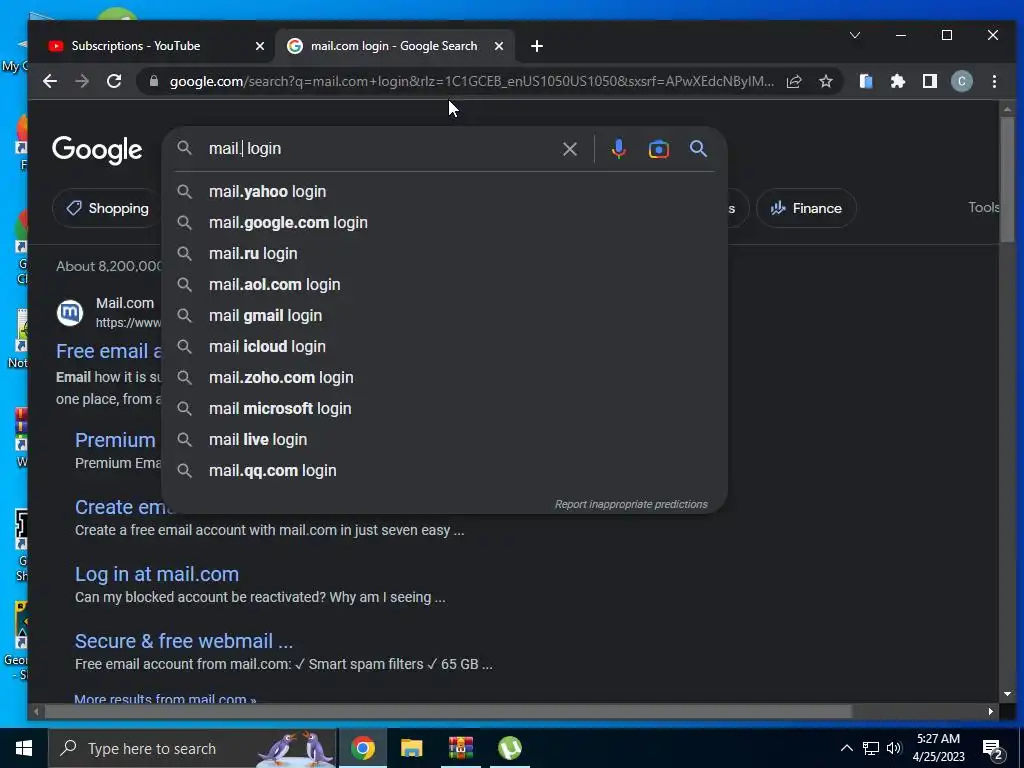This screenshot has width=1024, height=768.
Task: Click the horizontal scrollbar at window bottom
Action: 448,711
